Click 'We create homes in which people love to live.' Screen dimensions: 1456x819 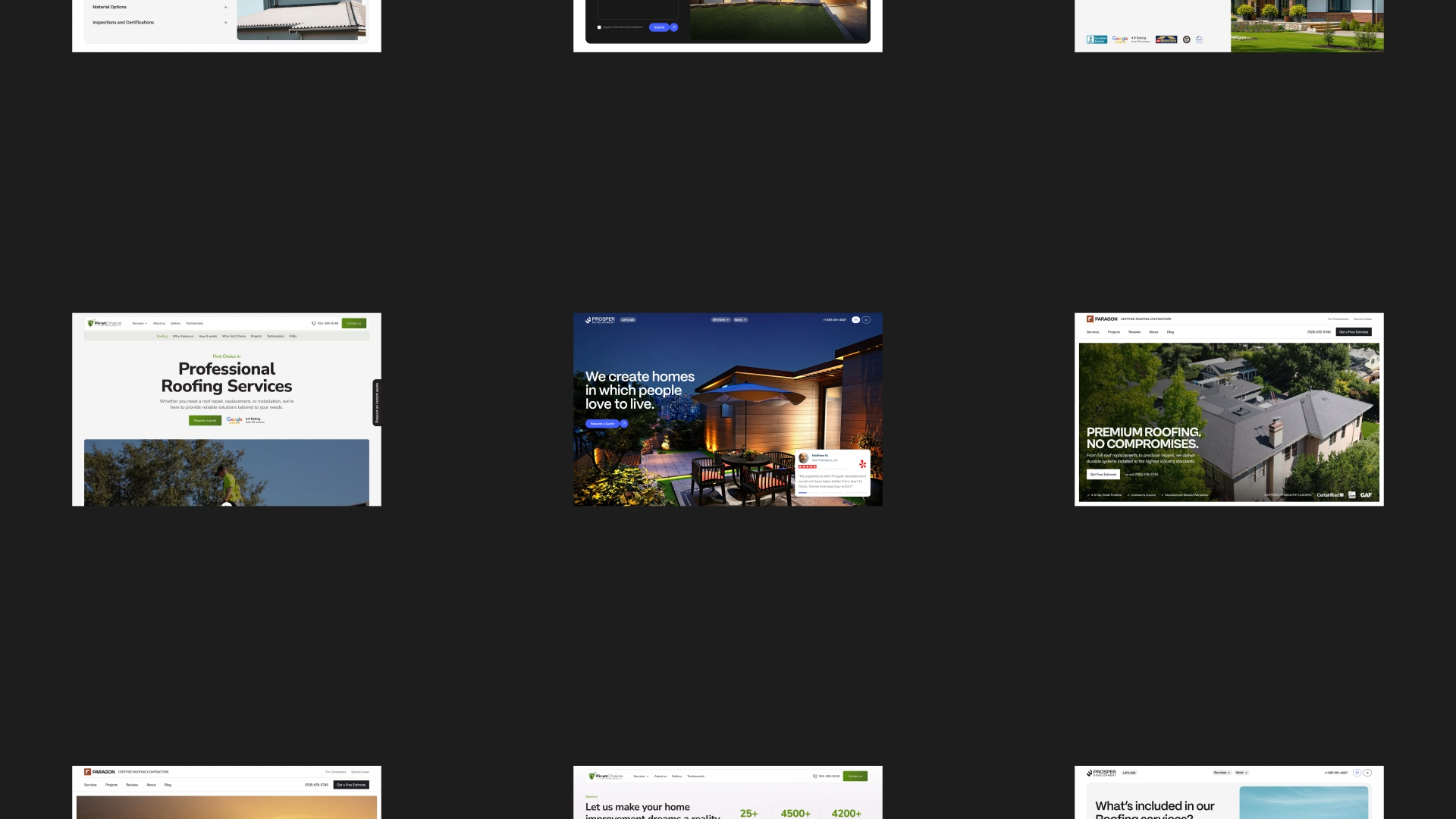(x=640, y=391)
